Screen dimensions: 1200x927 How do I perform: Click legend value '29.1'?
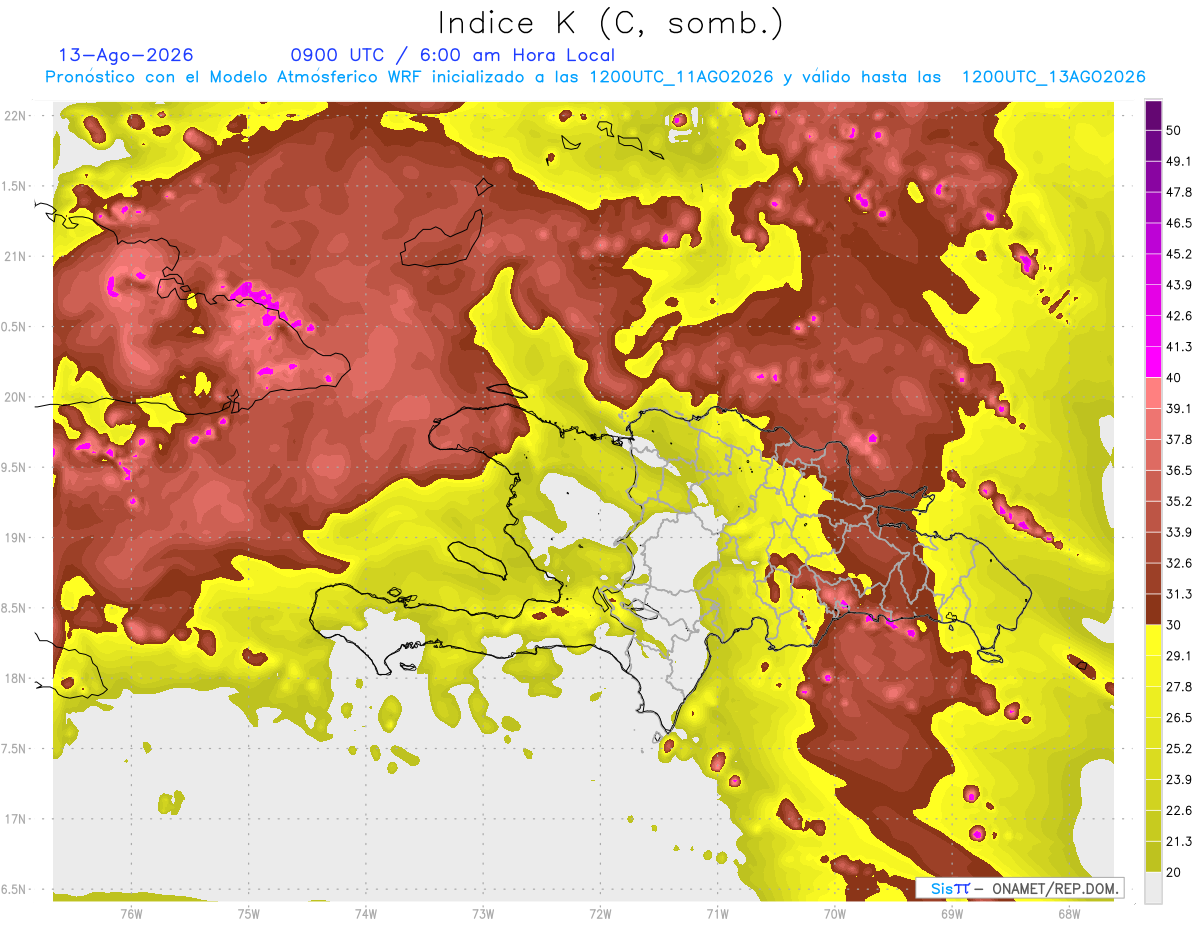tap(1178, 655)
